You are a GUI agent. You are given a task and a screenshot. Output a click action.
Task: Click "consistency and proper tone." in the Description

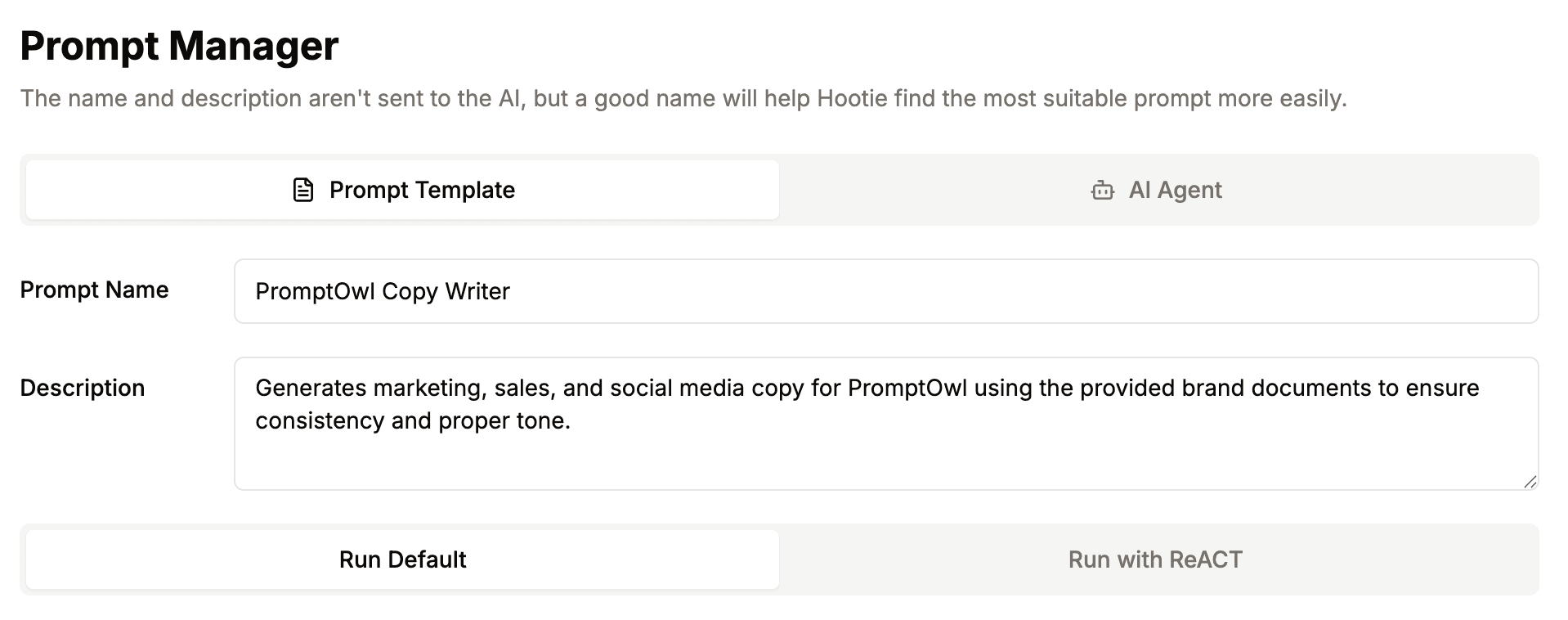412,421
